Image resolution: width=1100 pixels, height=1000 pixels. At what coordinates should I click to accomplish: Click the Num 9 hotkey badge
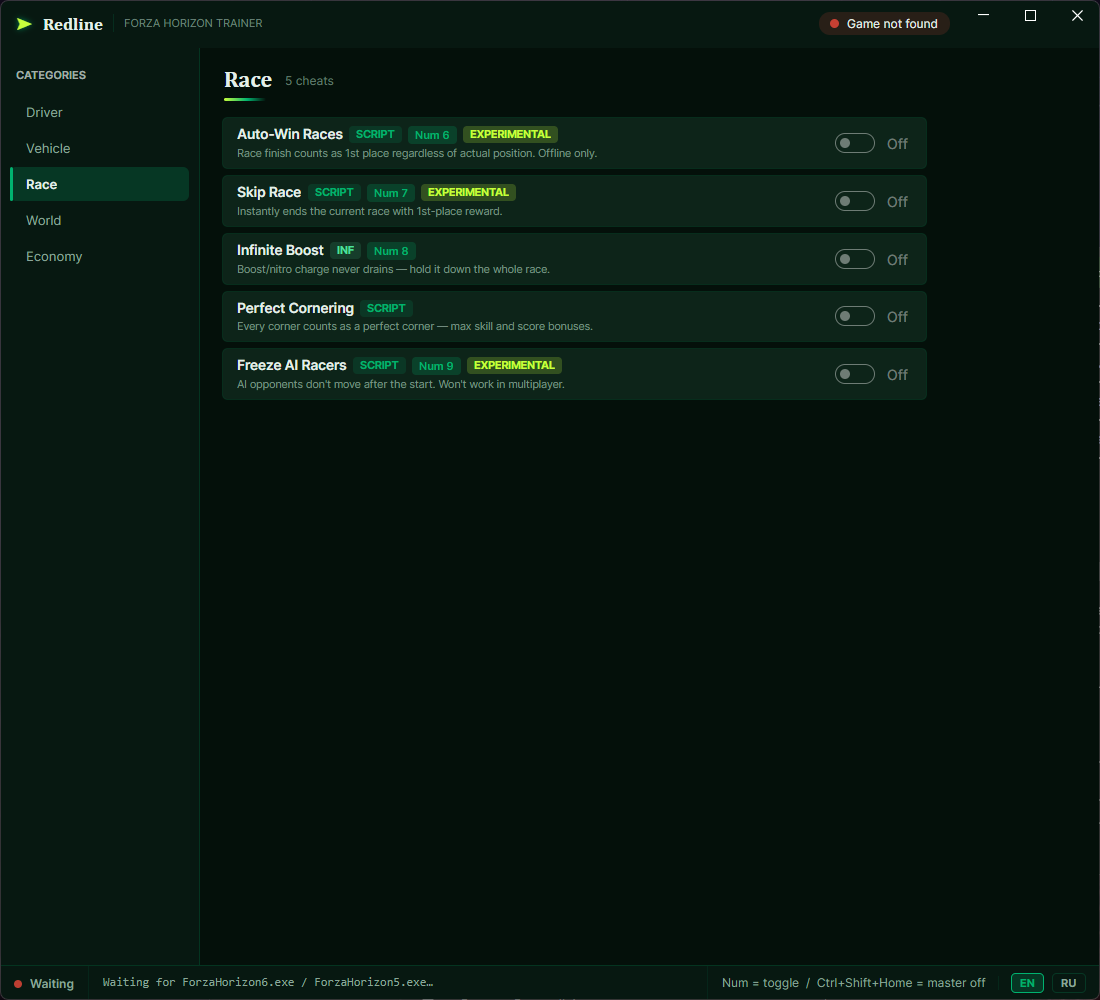click(x=436, y=366)
